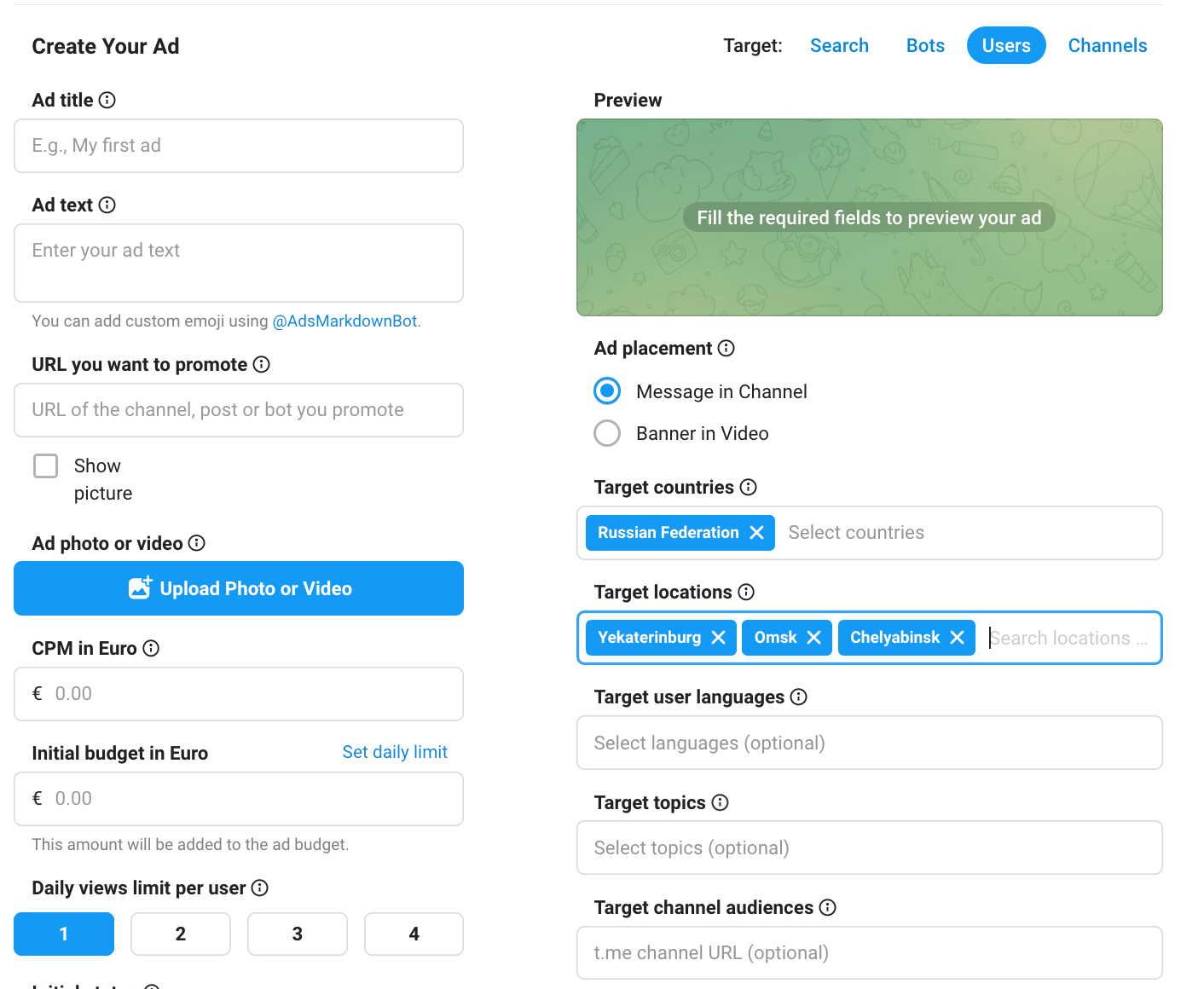Enable the Show picture checkbox

click(46, 466)
